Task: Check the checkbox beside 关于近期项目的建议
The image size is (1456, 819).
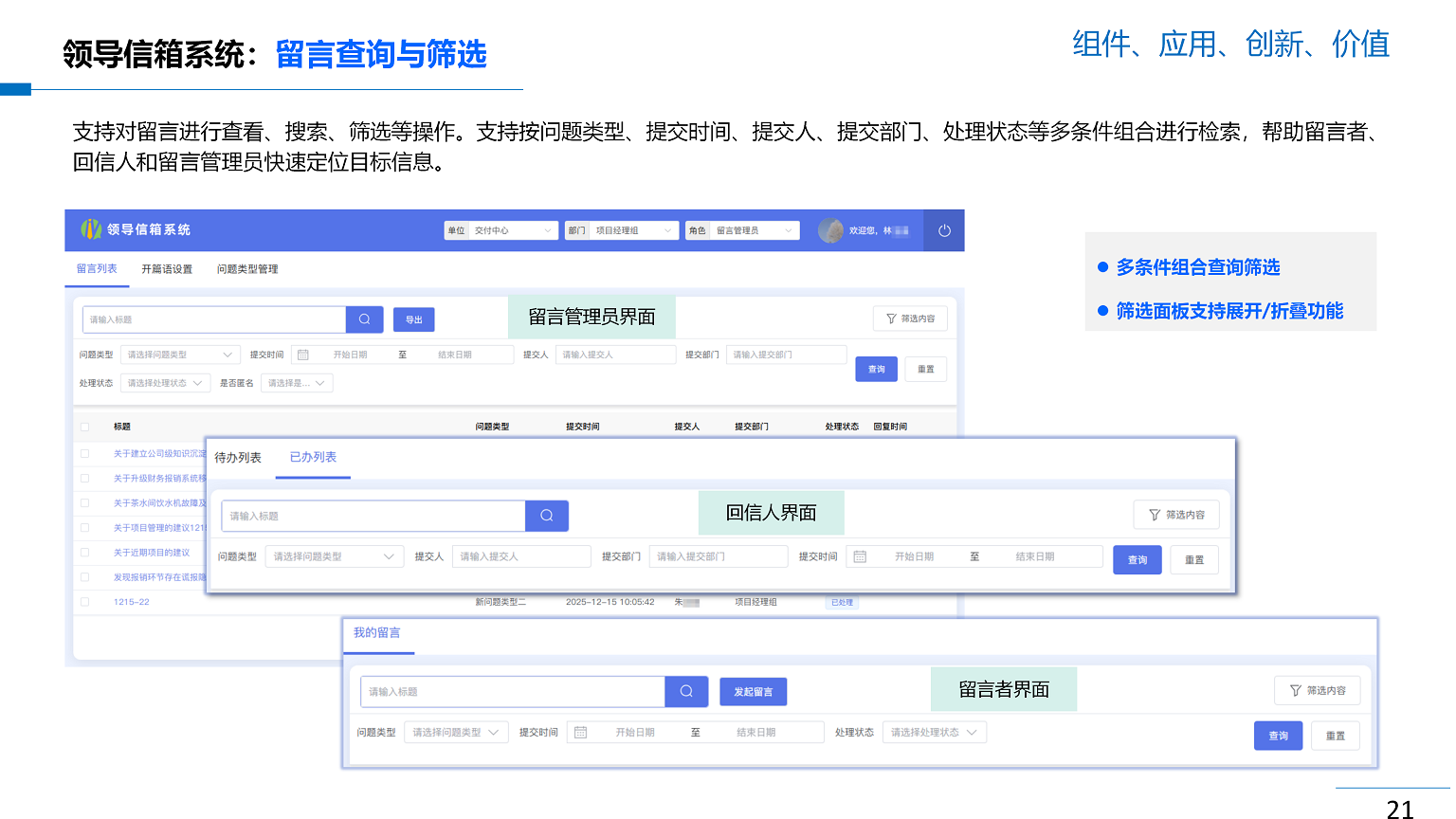Action: coord(84,552)
